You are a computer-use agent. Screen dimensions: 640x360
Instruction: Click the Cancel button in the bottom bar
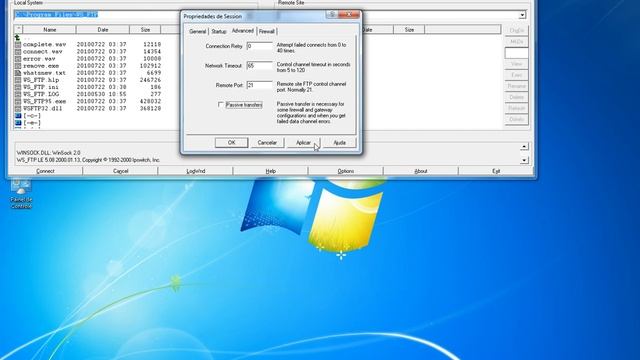(x=120, y=171)
